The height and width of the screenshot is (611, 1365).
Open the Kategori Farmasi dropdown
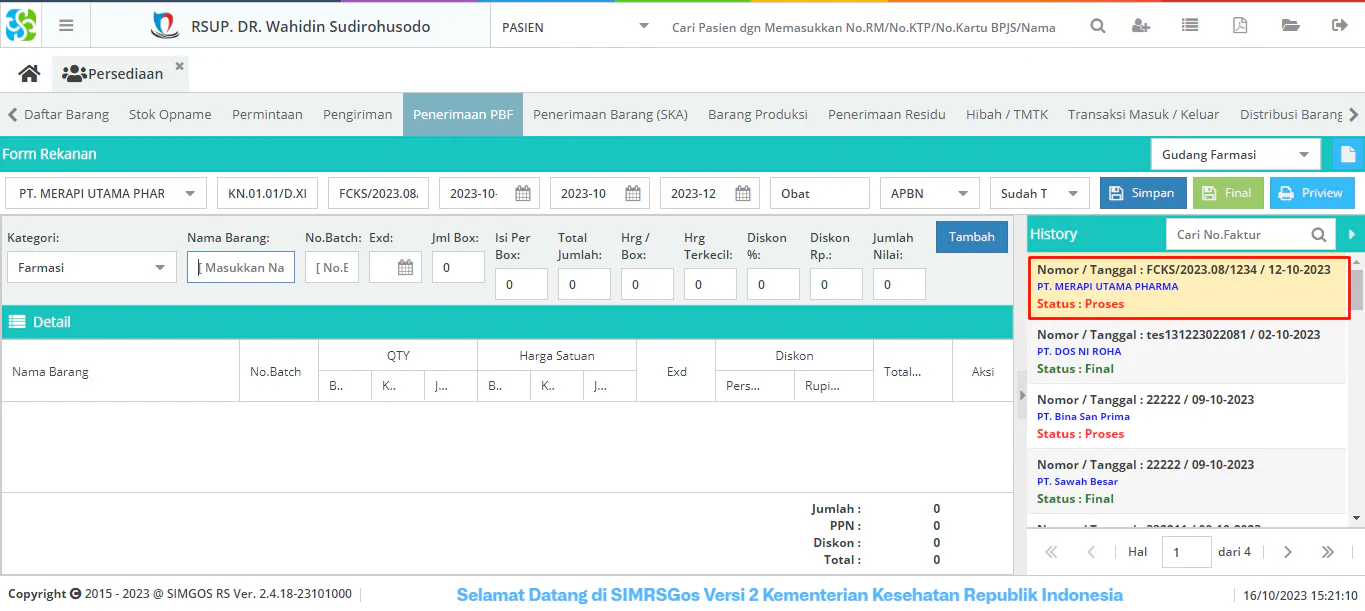coord(160,267)
